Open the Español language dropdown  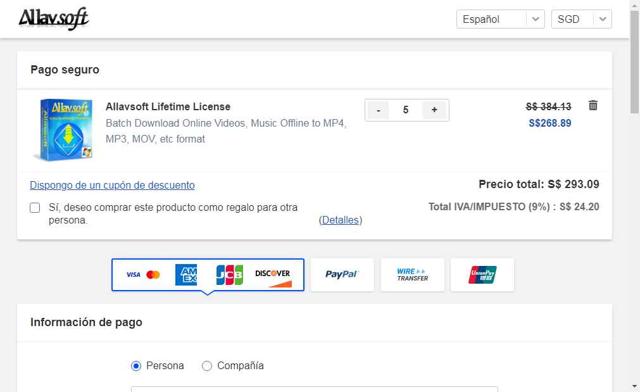click(x=500, y=19)
